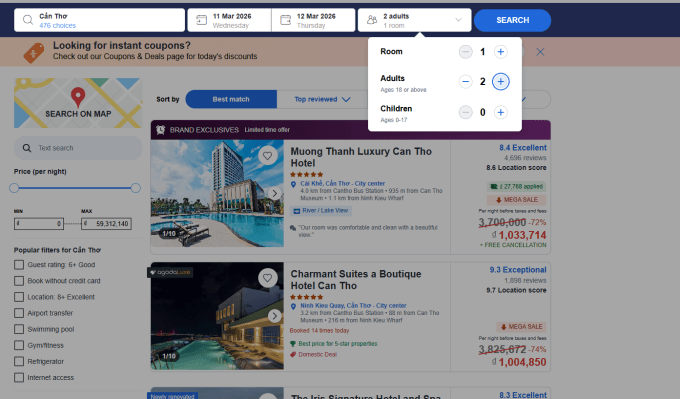Click the Cần Thơ destination search field
The image size is (680, 399).
pyautogui.click(x=99, y=20)
